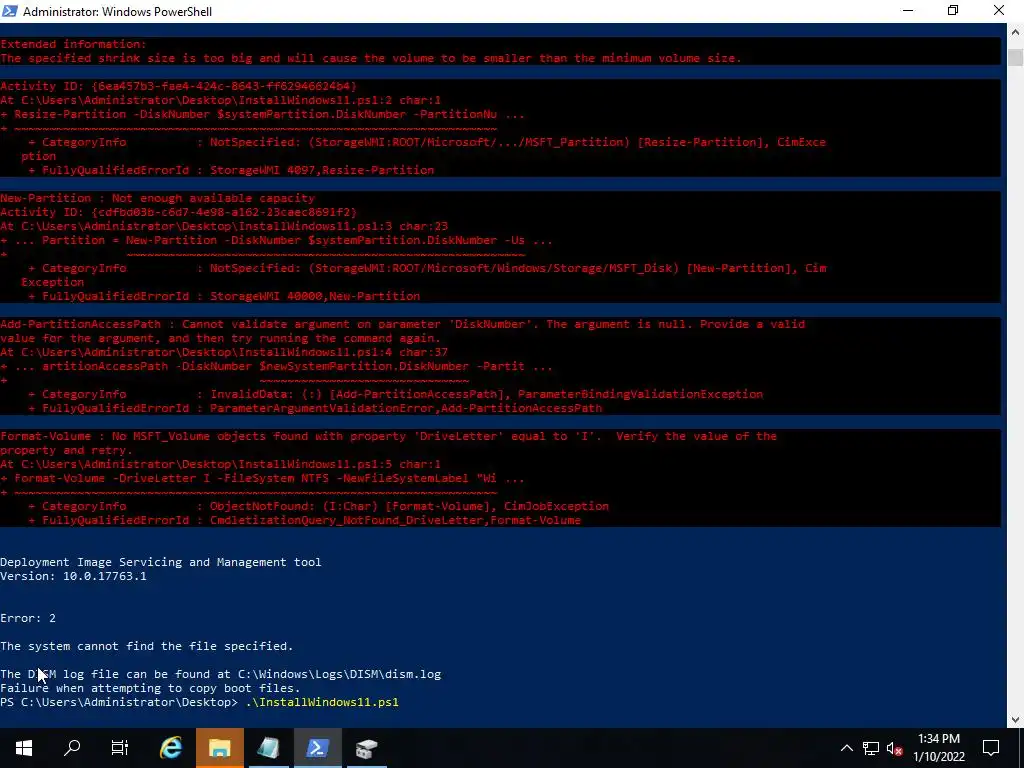Click 'ParameterArgumentValidationError,Add-PartitionAccessPath' error ID
The height and width of the screenshot is (768, 1024).
point(406,408)
